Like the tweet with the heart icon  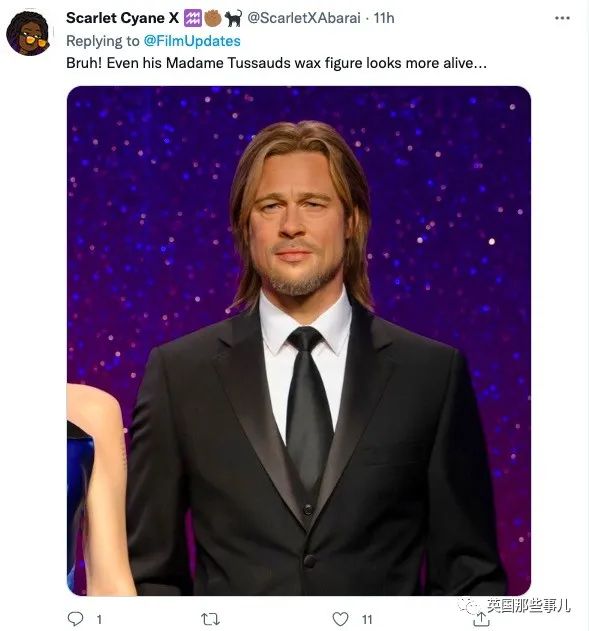coord(340,619)
